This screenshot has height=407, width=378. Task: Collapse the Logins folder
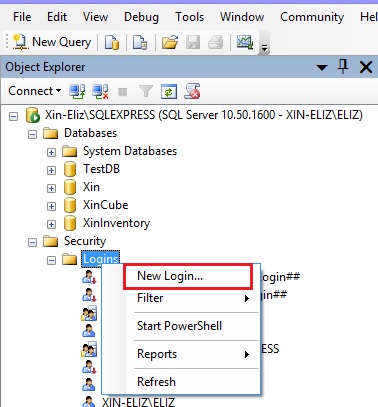coord(51,260)
